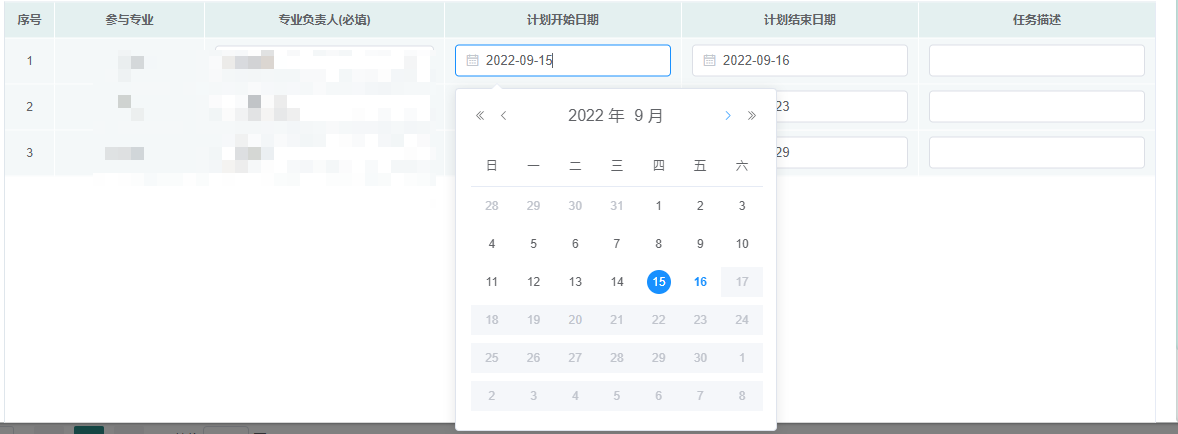Click the task description field in row 1
The height and width of the screenshot is (434, 1178).
1036,61
